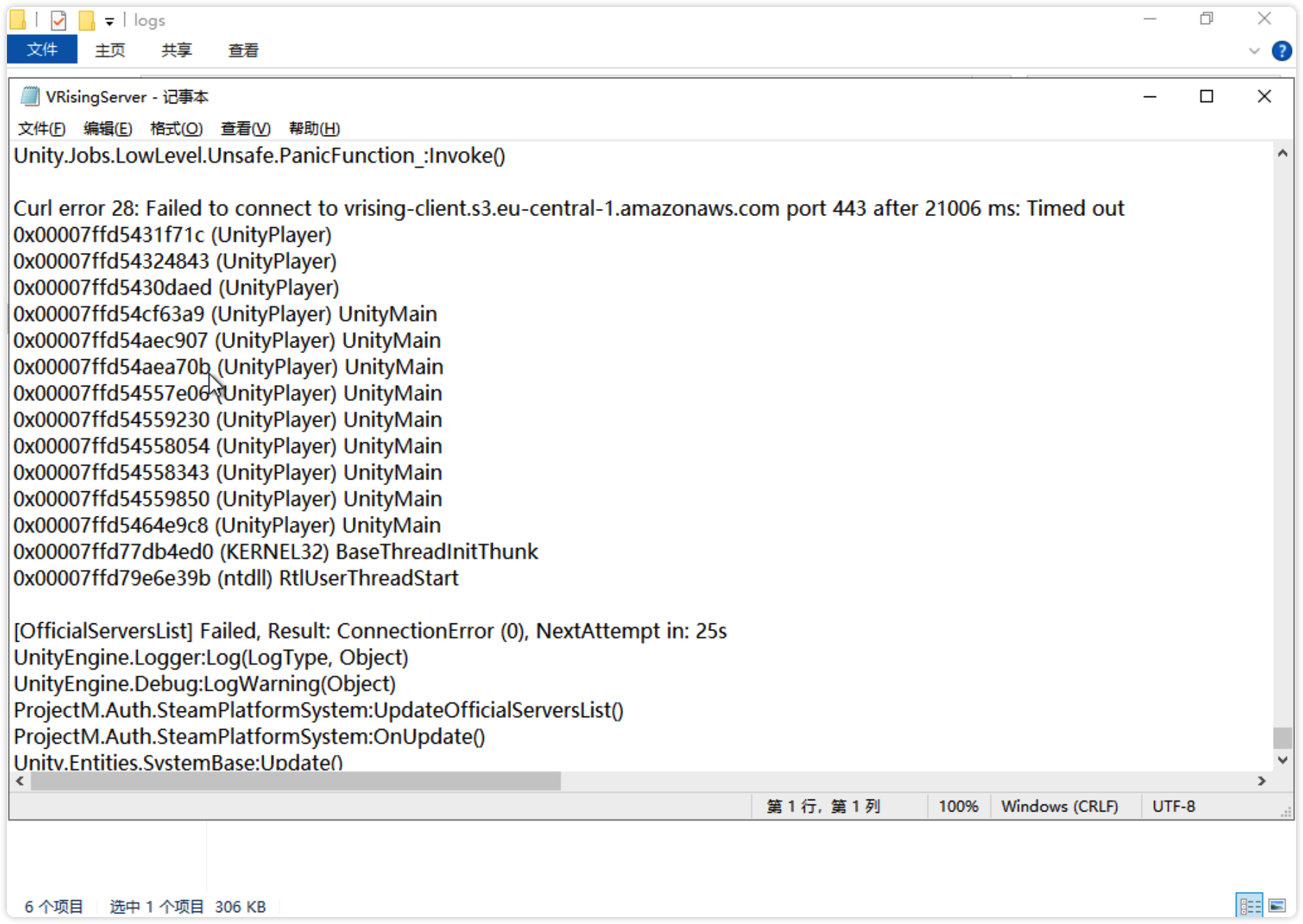Click the '0x00007ffd54324843 (UnityPlayer)' line
The image size is (1303, 924).
click(x=175, y=261)
